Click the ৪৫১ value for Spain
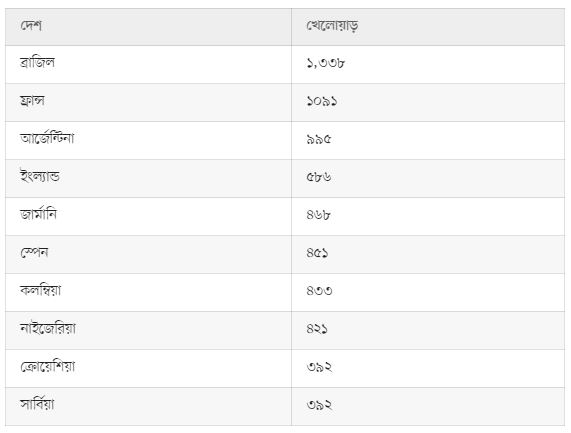The width and height of the screenshot is (571, 433). click(x=318, y=253)
